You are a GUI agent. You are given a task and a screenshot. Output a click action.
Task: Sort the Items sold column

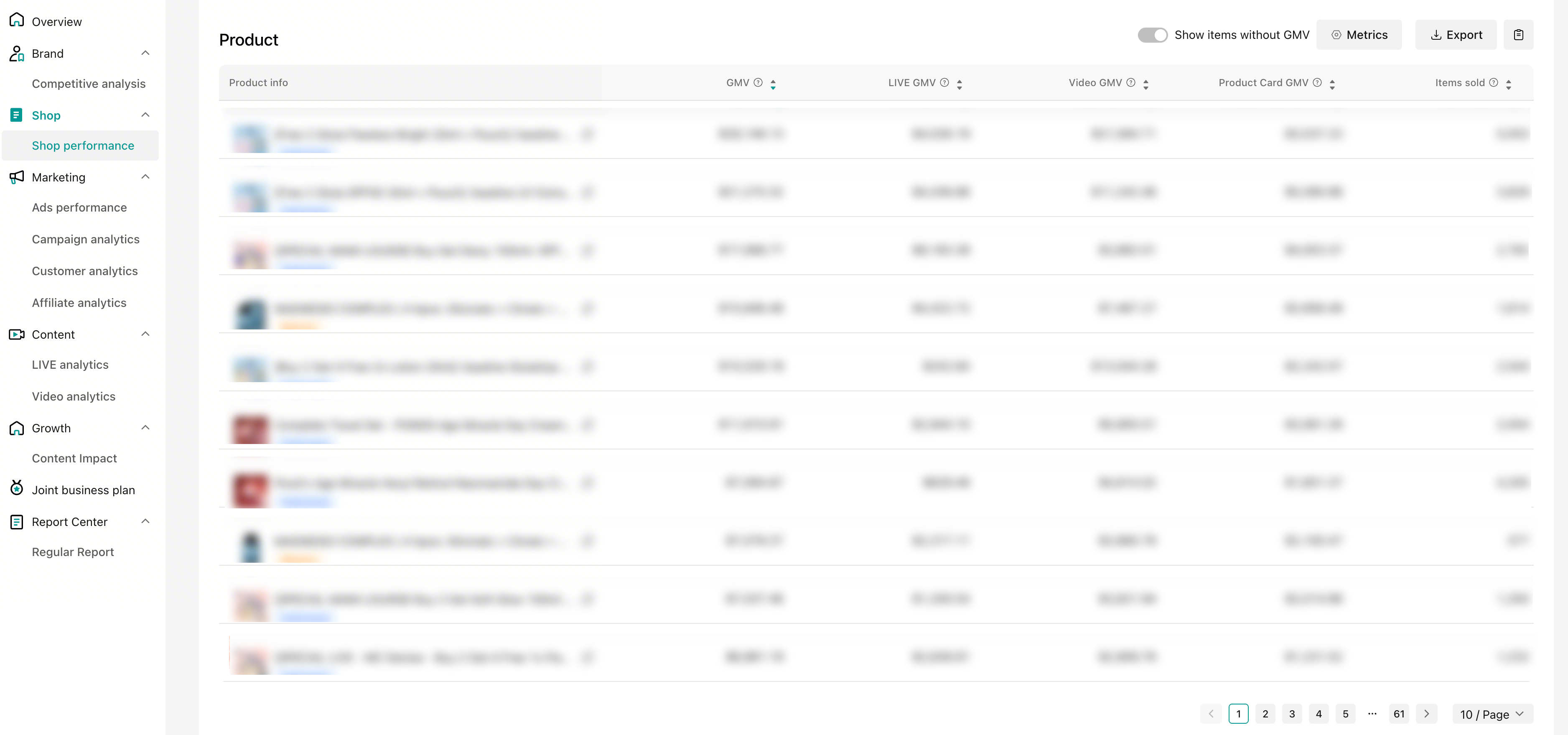point(1508,84)
